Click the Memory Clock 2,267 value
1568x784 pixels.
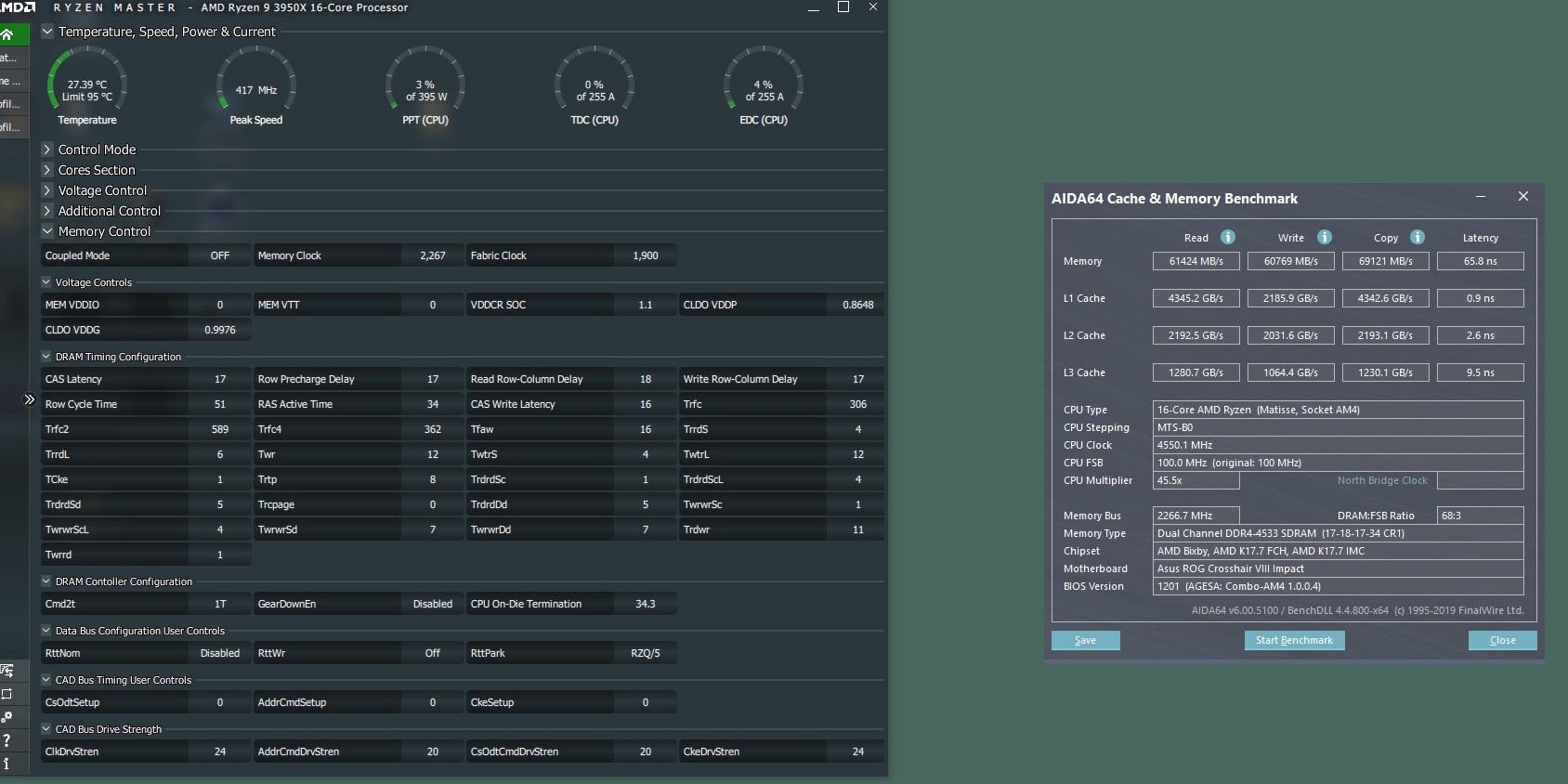(433, 255)
